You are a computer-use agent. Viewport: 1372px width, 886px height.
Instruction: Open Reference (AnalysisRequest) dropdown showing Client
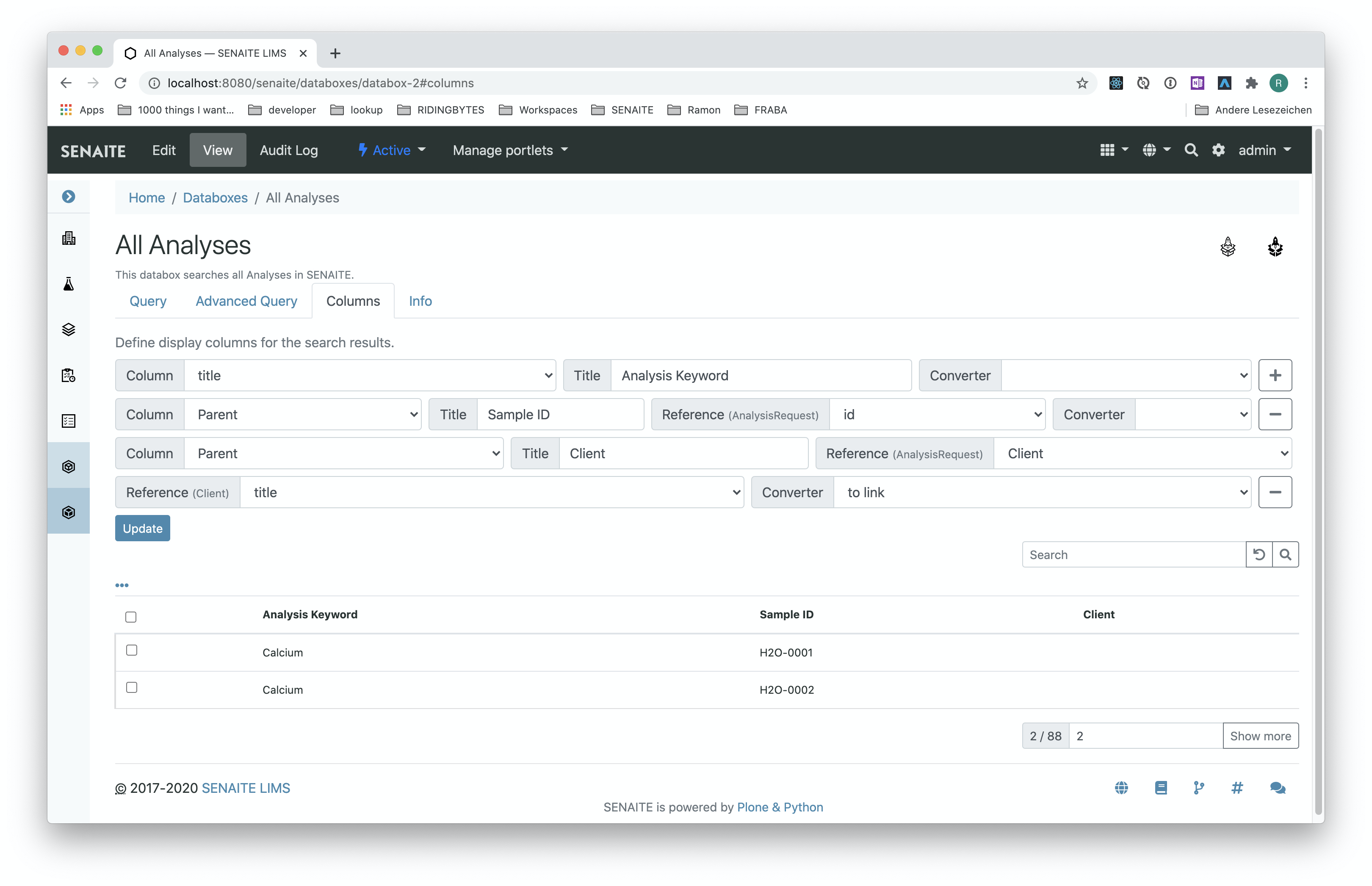click(1142, 453)
